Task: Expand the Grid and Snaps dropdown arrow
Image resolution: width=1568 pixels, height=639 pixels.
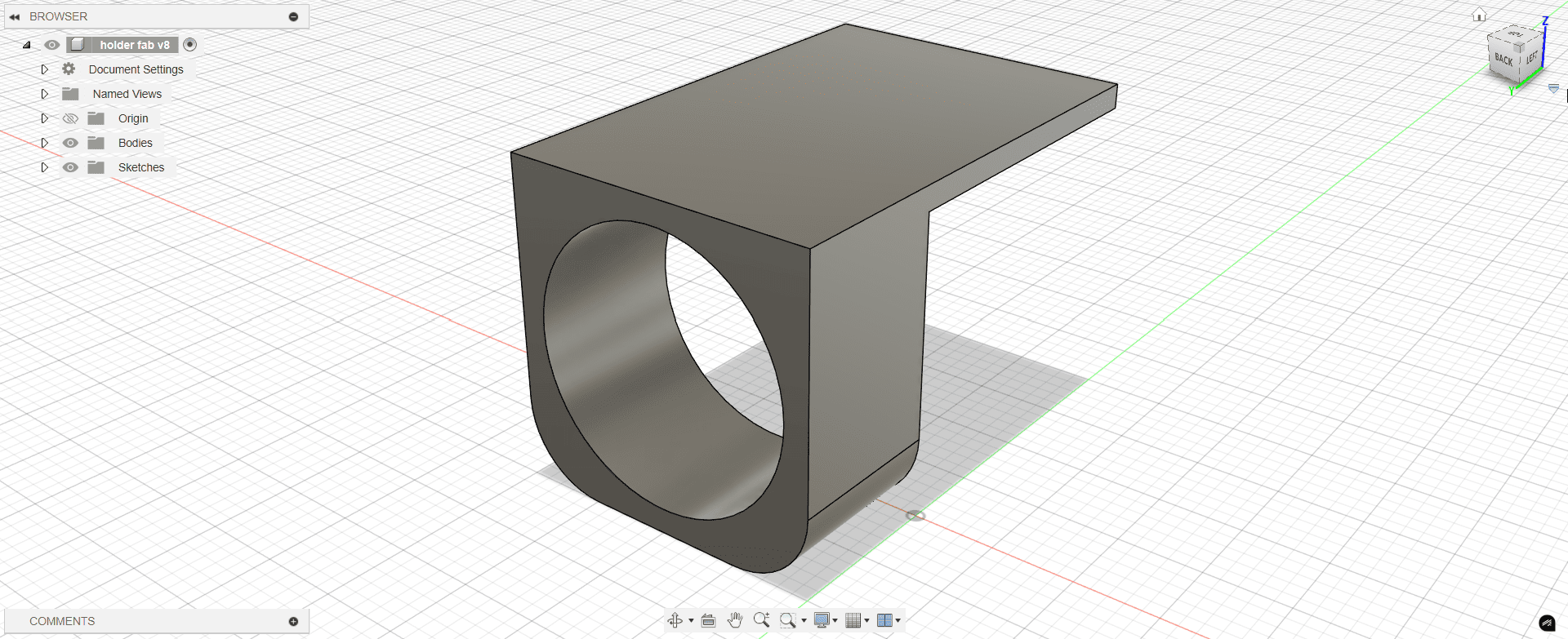Action: 866,620
